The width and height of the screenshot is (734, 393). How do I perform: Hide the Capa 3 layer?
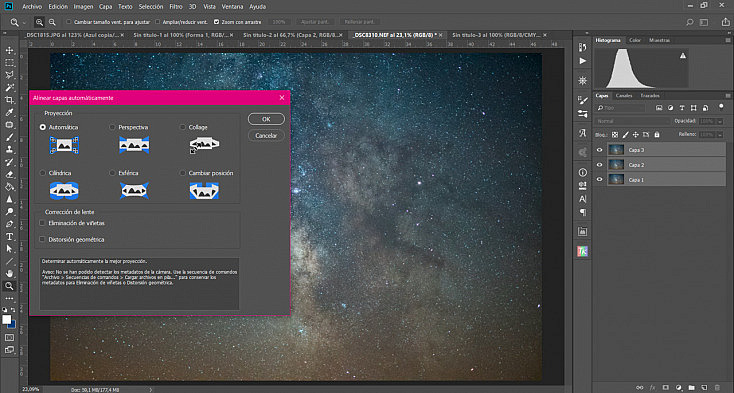click(599, 150)
